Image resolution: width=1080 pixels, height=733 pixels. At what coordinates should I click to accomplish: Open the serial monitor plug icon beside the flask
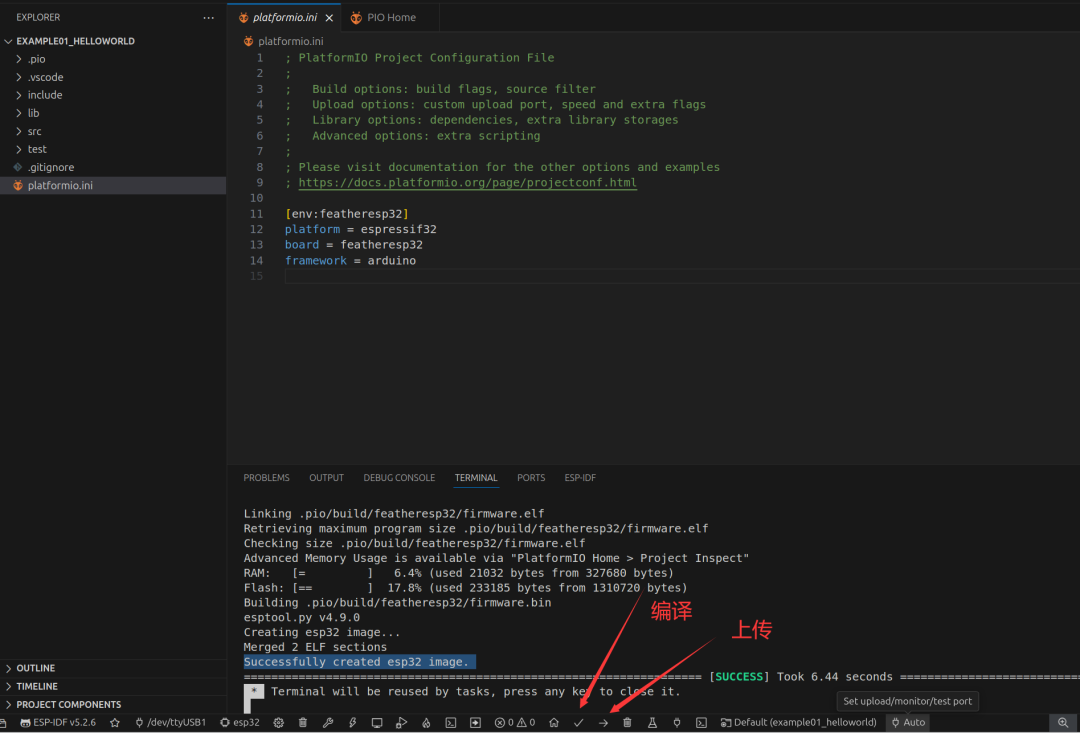click(676, 723)
